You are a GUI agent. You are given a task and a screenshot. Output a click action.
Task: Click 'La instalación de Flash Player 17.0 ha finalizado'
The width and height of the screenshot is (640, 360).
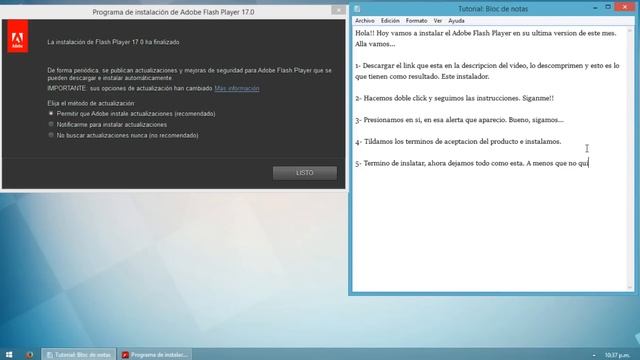point(113,42)
